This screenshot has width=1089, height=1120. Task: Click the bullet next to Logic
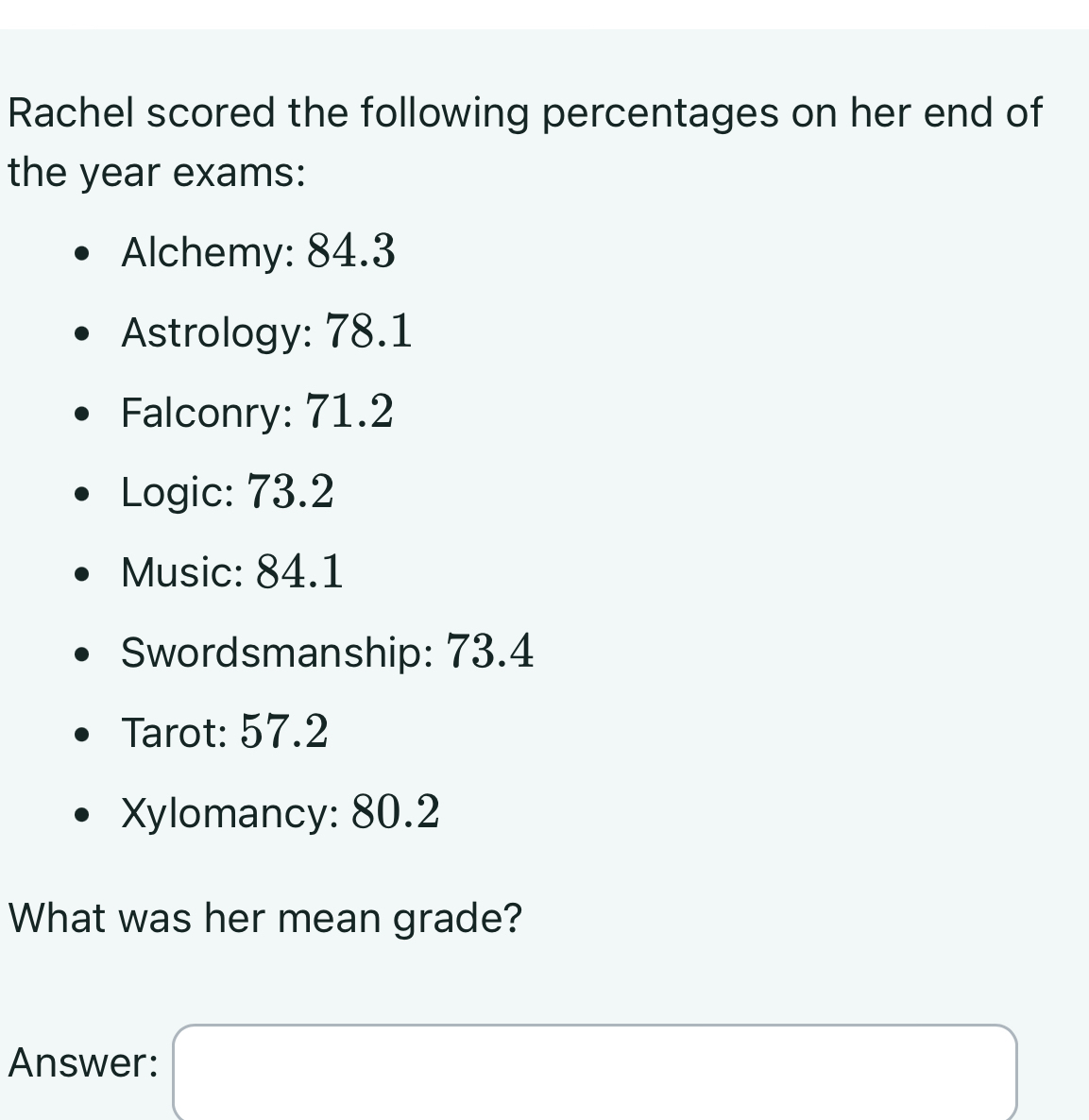81,493
